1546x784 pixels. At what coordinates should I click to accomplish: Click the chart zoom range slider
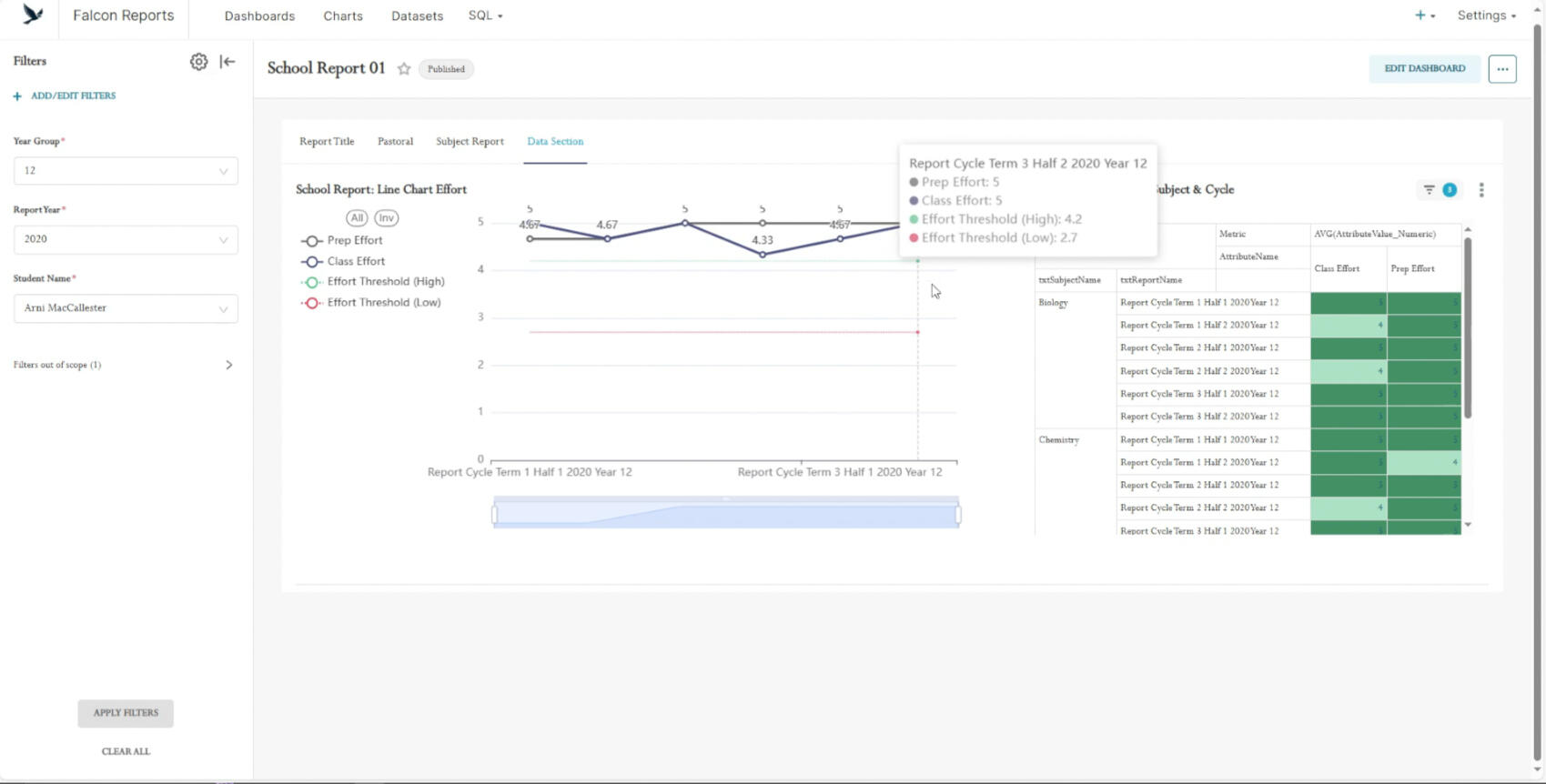click(726, 515)
